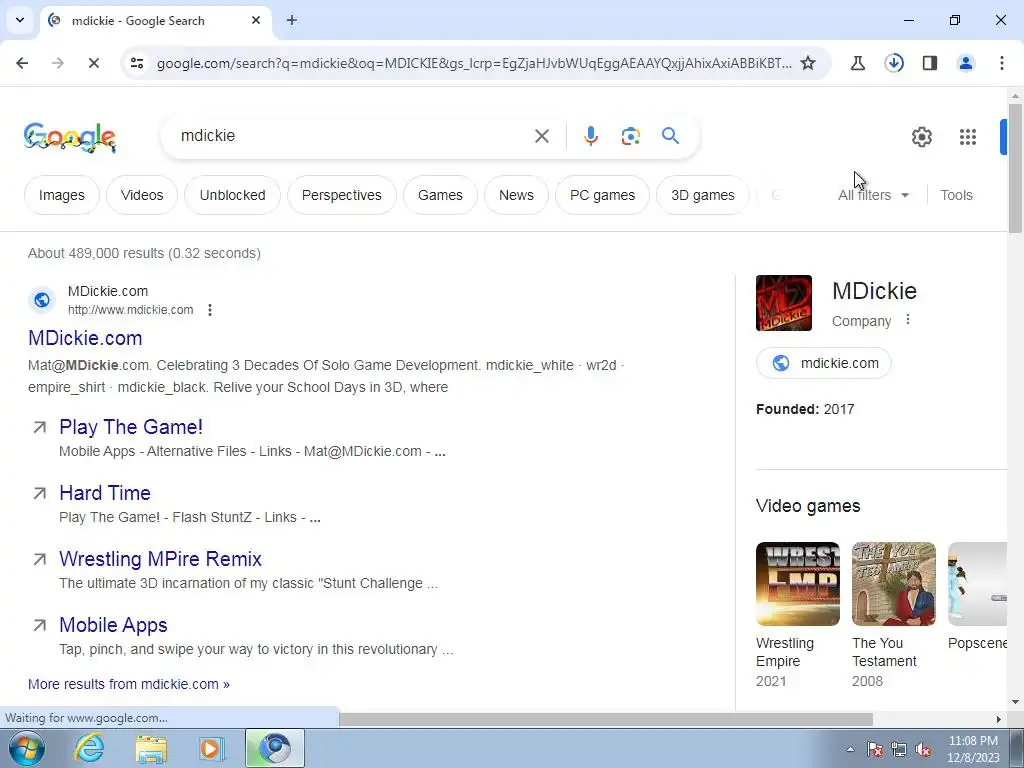This screenshot has width=1024, height=768.
Task: Show hidden system tray icons
Action: tap(850, 749)
